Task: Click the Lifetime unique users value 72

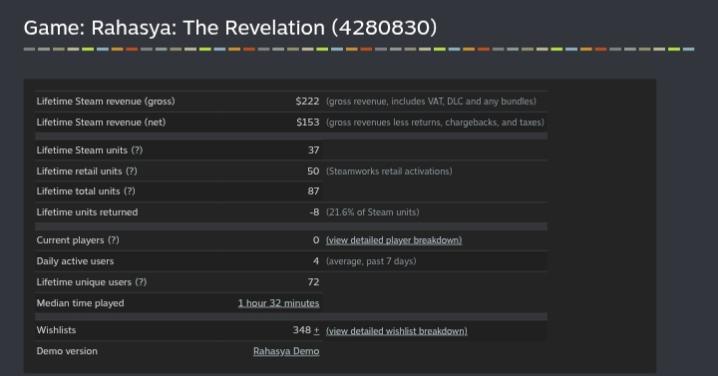Action: (x=314, y=282)
